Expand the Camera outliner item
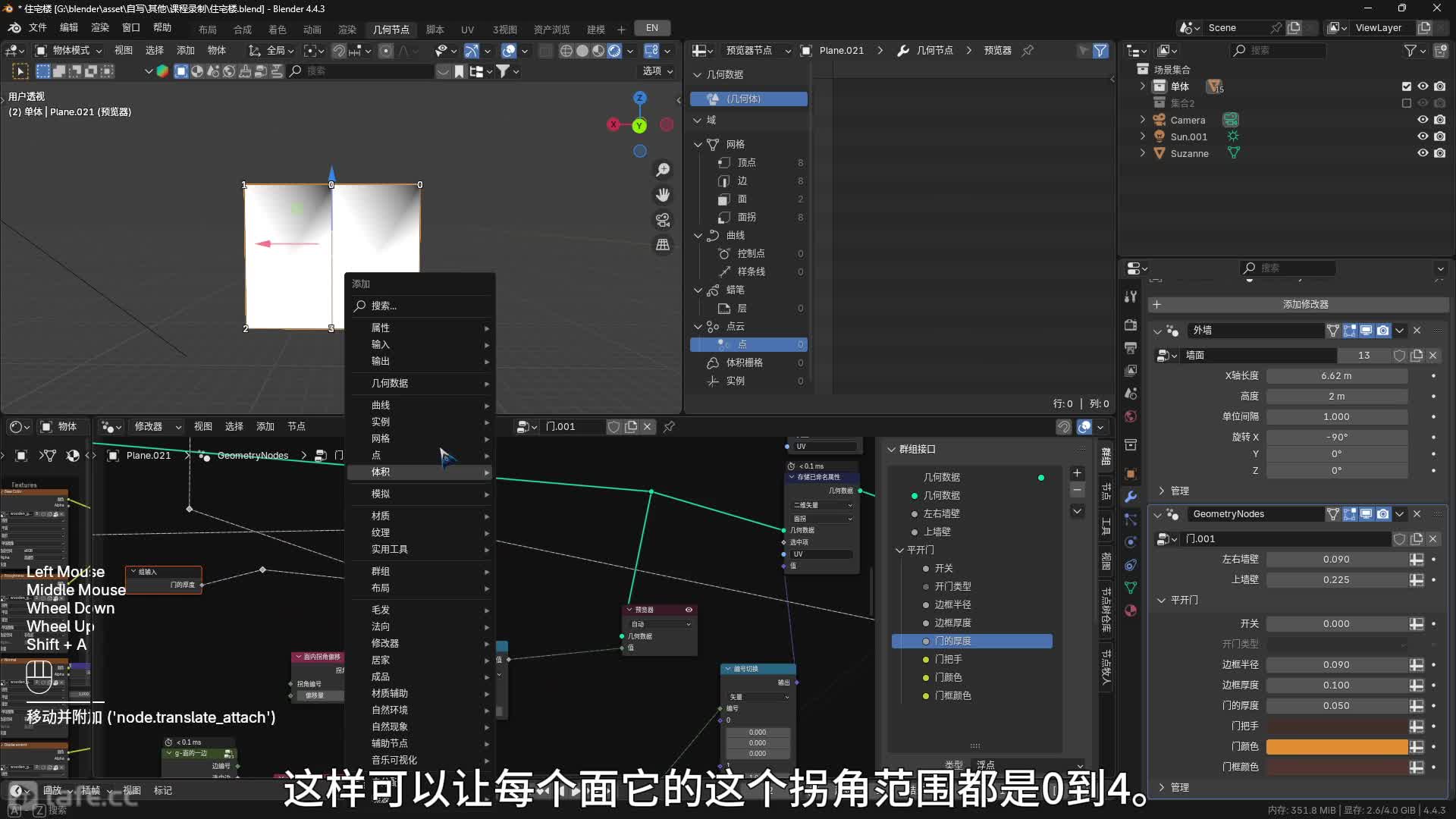The image size is (1456, 819). (1143, 120)
